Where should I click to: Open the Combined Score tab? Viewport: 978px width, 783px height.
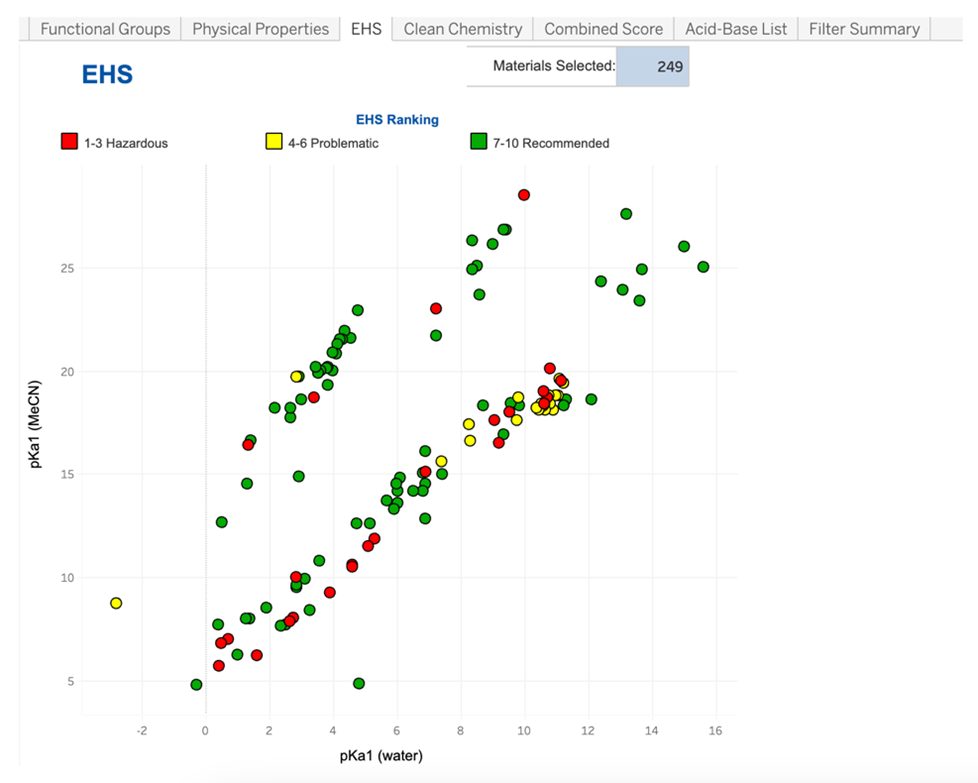pyautogui.click(x=603, y=29)
